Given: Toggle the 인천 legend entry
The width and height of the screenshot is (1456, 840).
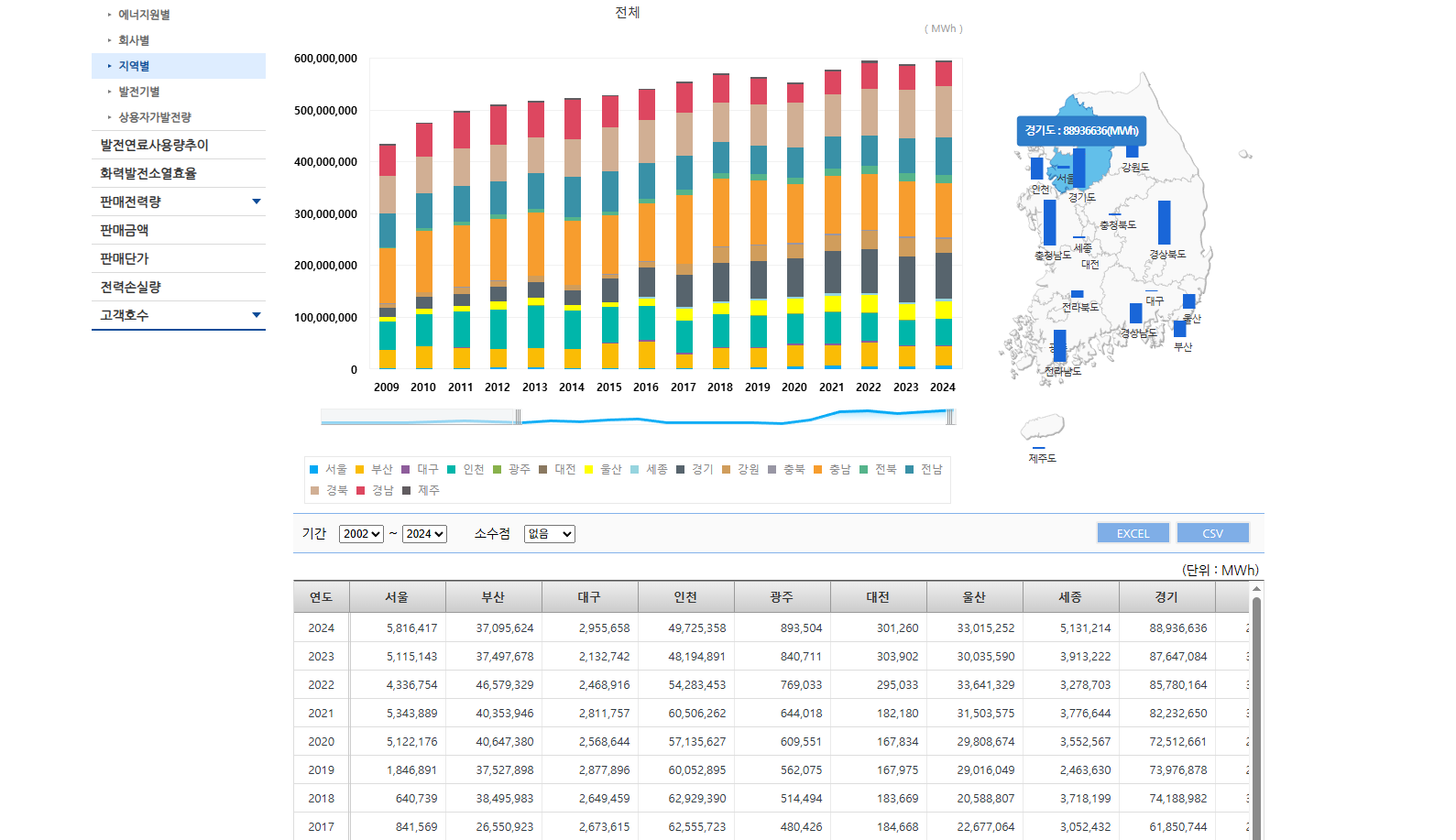Looking at the screenshot, I should tap(465, 469).
